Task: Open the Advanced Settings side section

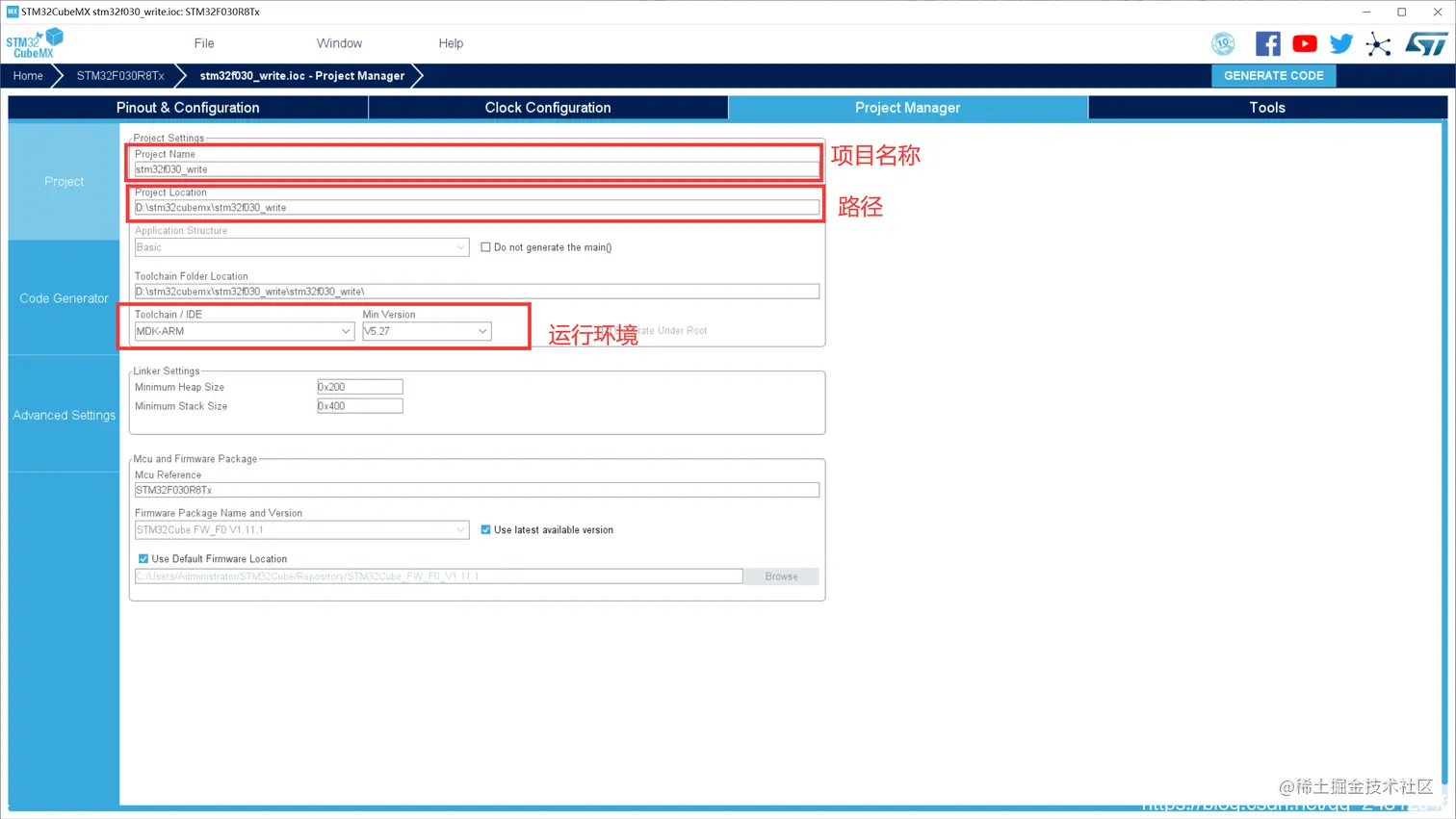Action: [x=64, y=415]
